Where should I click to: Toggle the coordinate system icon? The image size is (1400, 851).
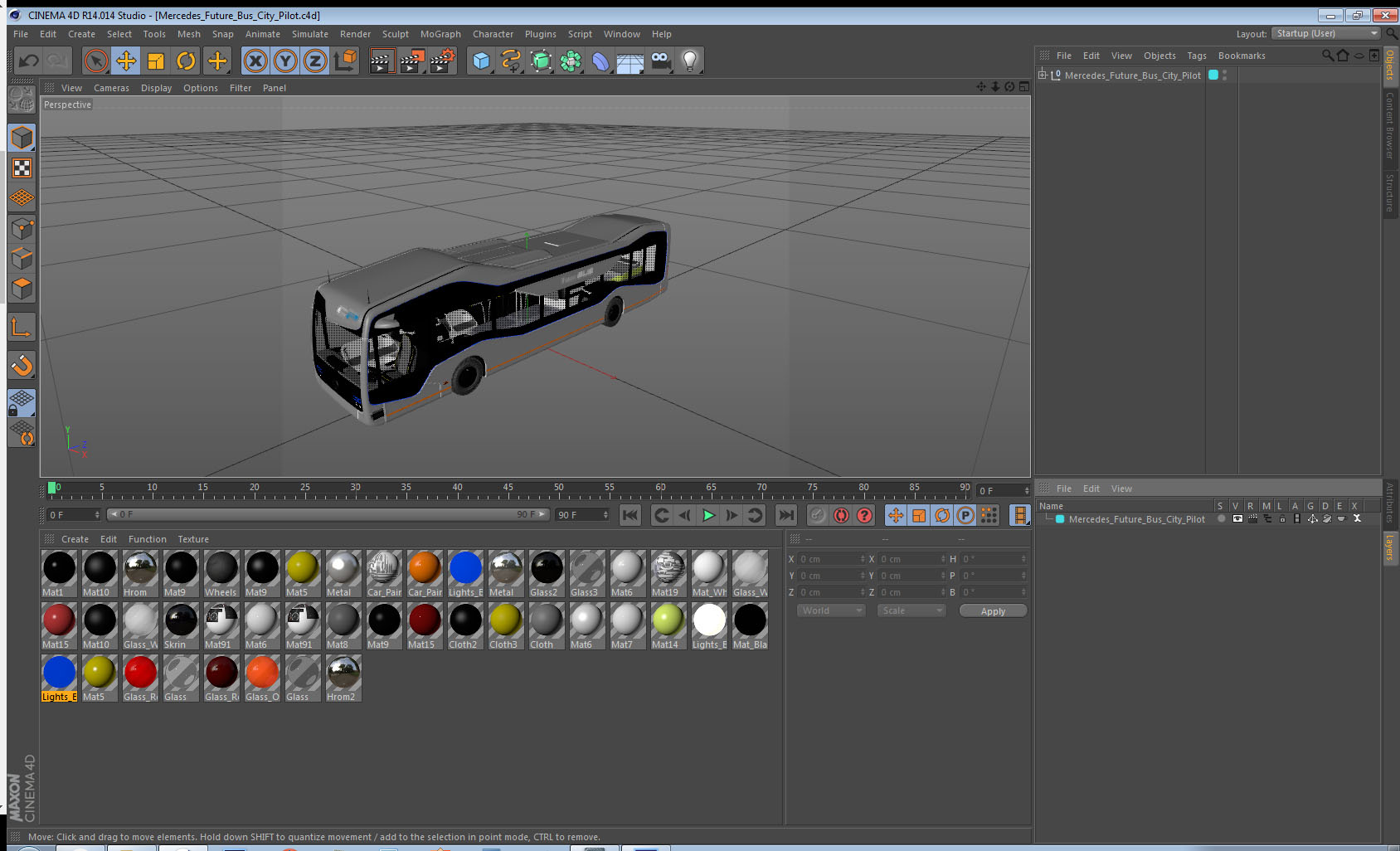coord(345,61)
